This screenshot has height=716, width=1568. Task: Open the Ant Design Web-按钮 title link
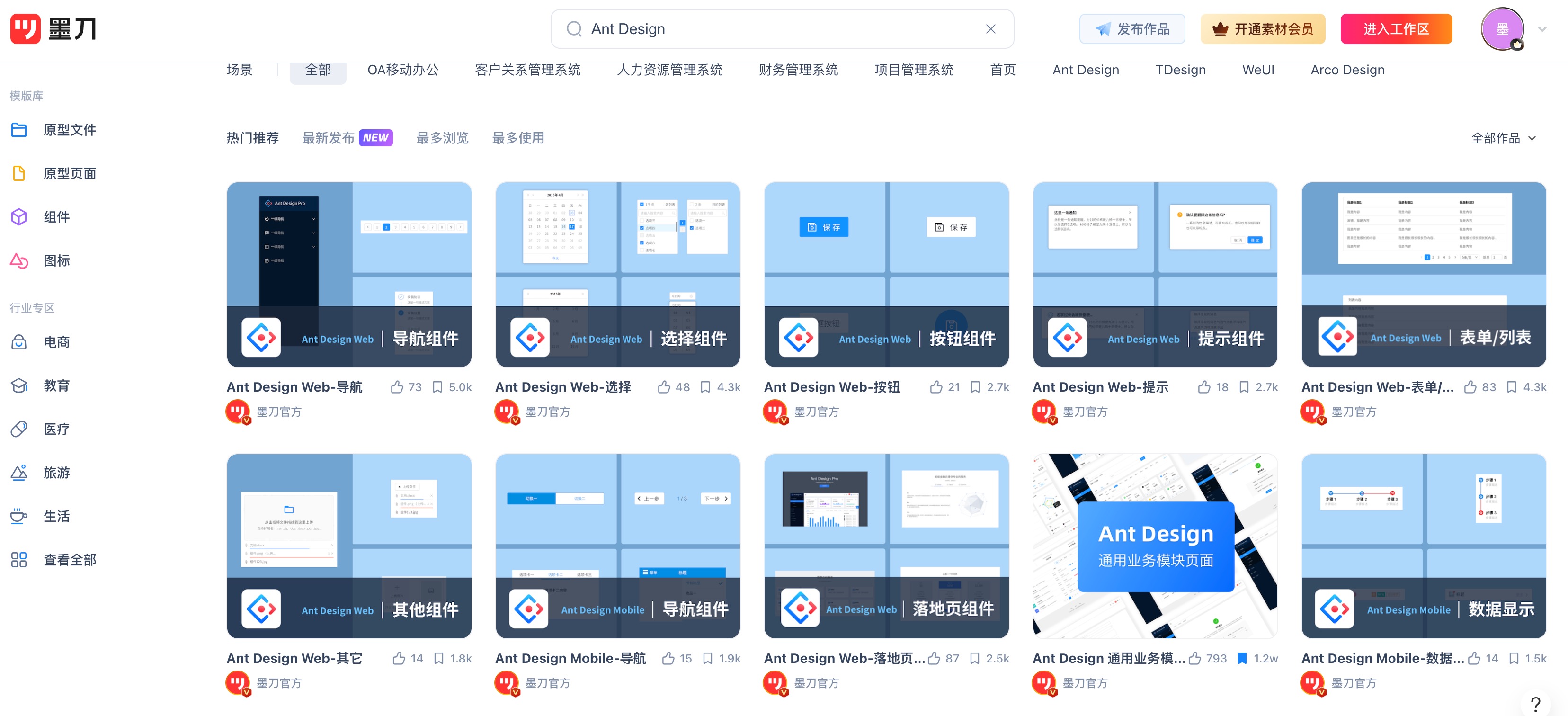831,387
